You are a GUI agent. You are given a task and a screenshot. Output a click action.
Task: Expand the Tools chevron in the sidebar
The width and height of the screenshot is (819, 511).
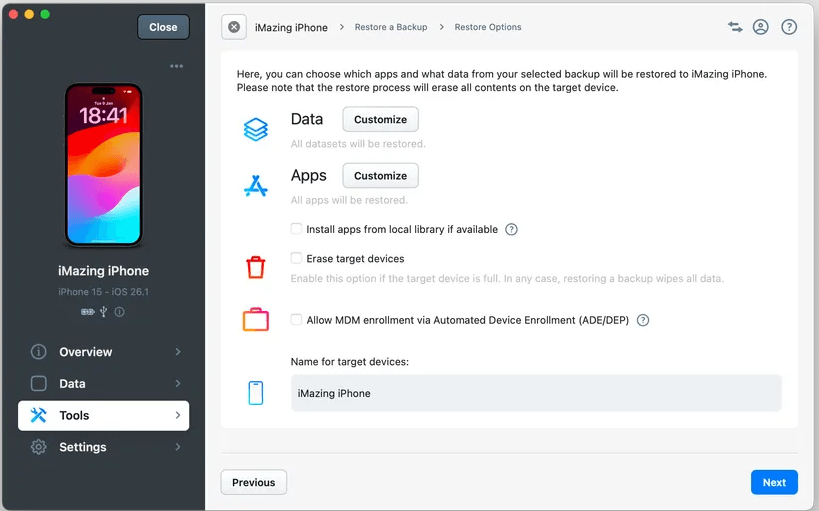coord(178,415)
